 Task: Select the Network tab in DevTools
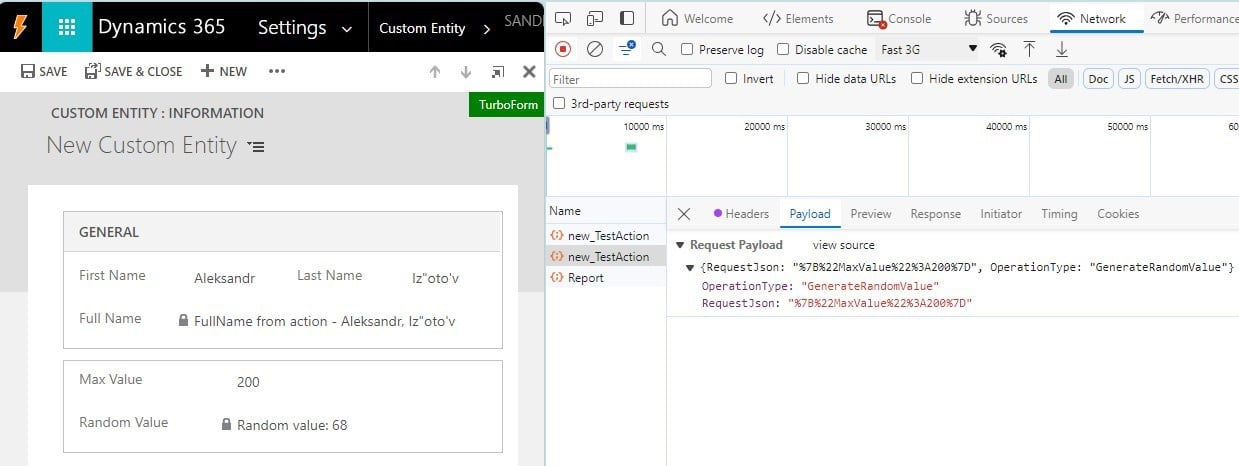click(1092, 18)
